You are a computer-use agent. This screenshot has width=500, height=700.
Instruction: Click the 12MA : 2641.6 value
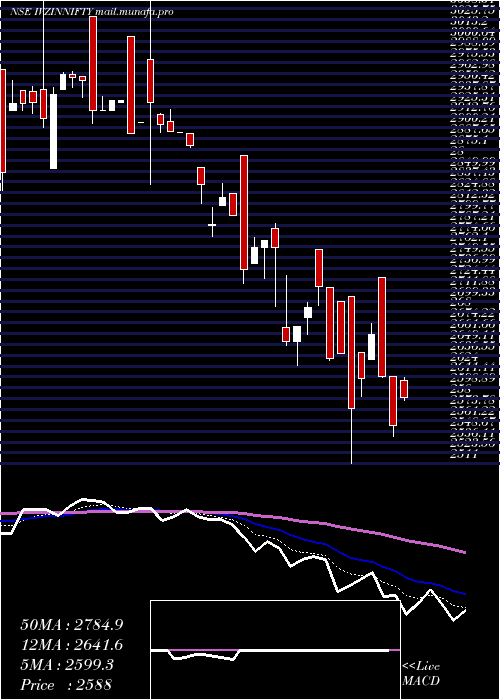(71, 645)
